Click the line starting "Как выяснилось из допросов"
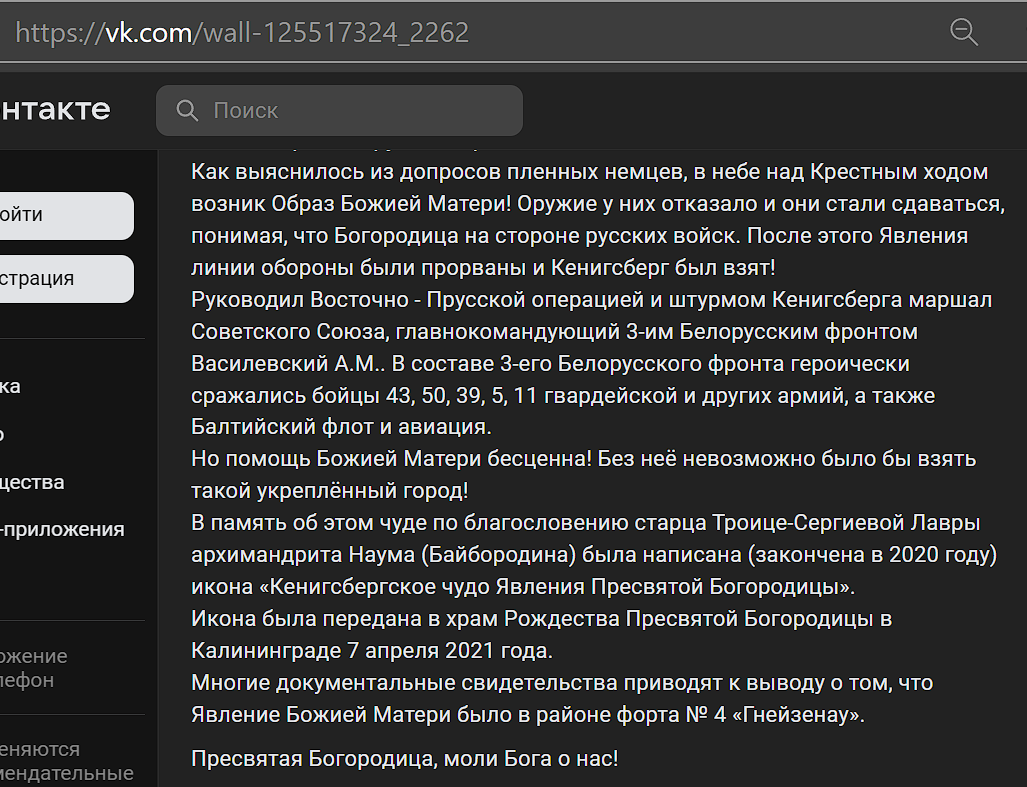This screenshot has width=1027, height=787. pyautogui.click(x=589, y=172)
